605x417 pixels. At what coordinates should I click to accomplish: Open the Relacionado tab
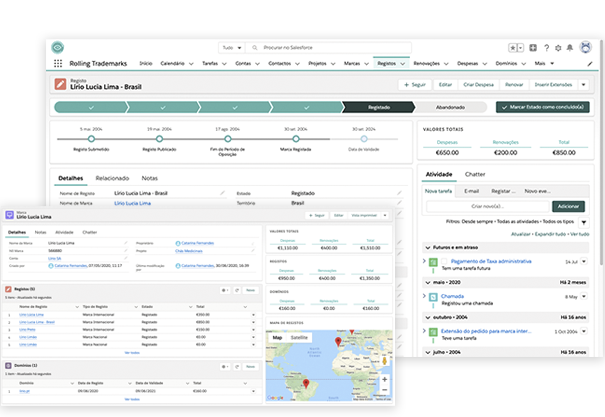coord(112,177)
